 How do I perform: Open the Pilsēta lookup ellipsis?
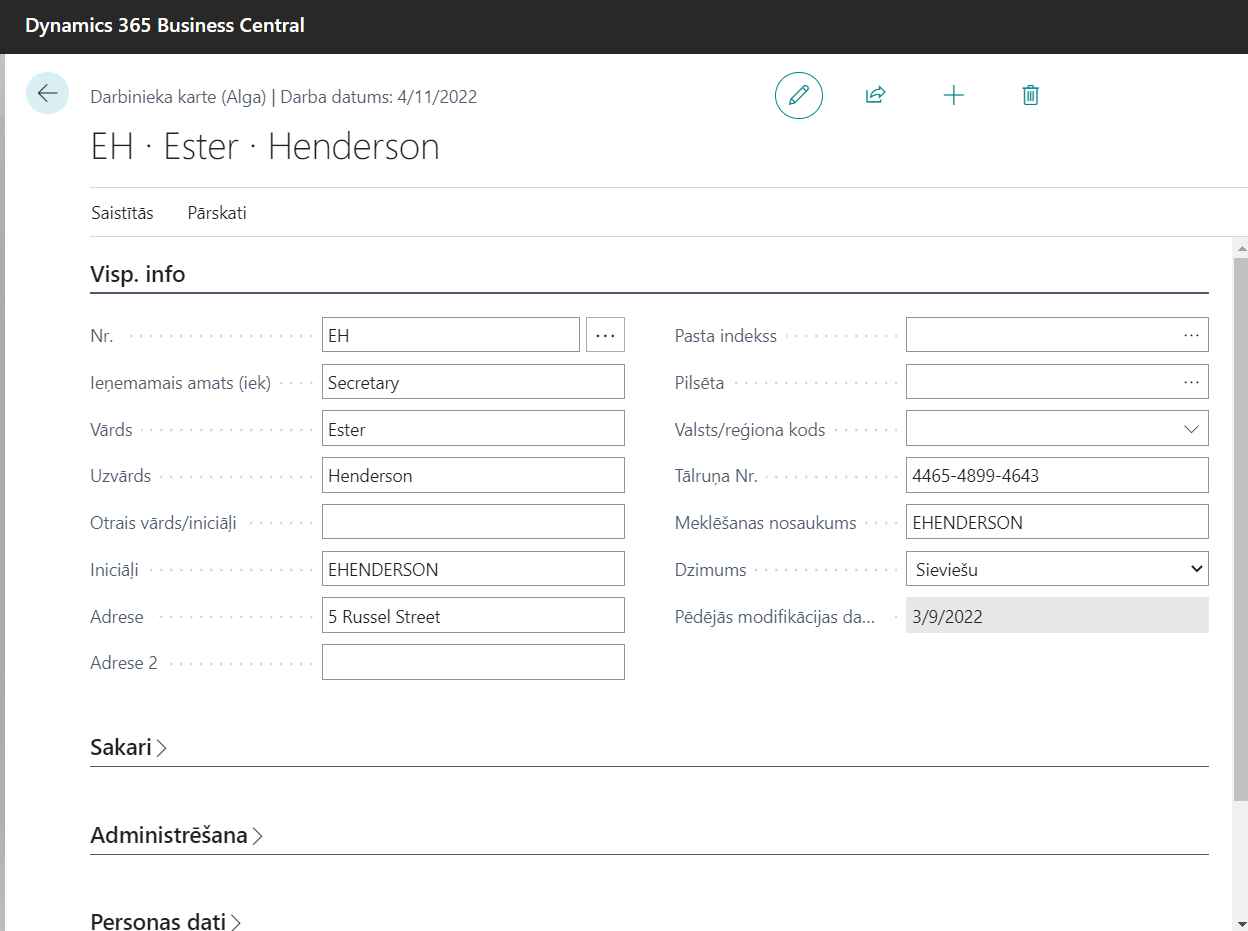1190,382
